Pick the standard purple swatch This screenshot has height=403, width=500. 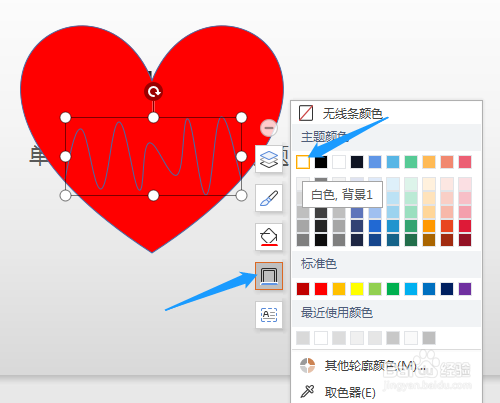(465, 289)
